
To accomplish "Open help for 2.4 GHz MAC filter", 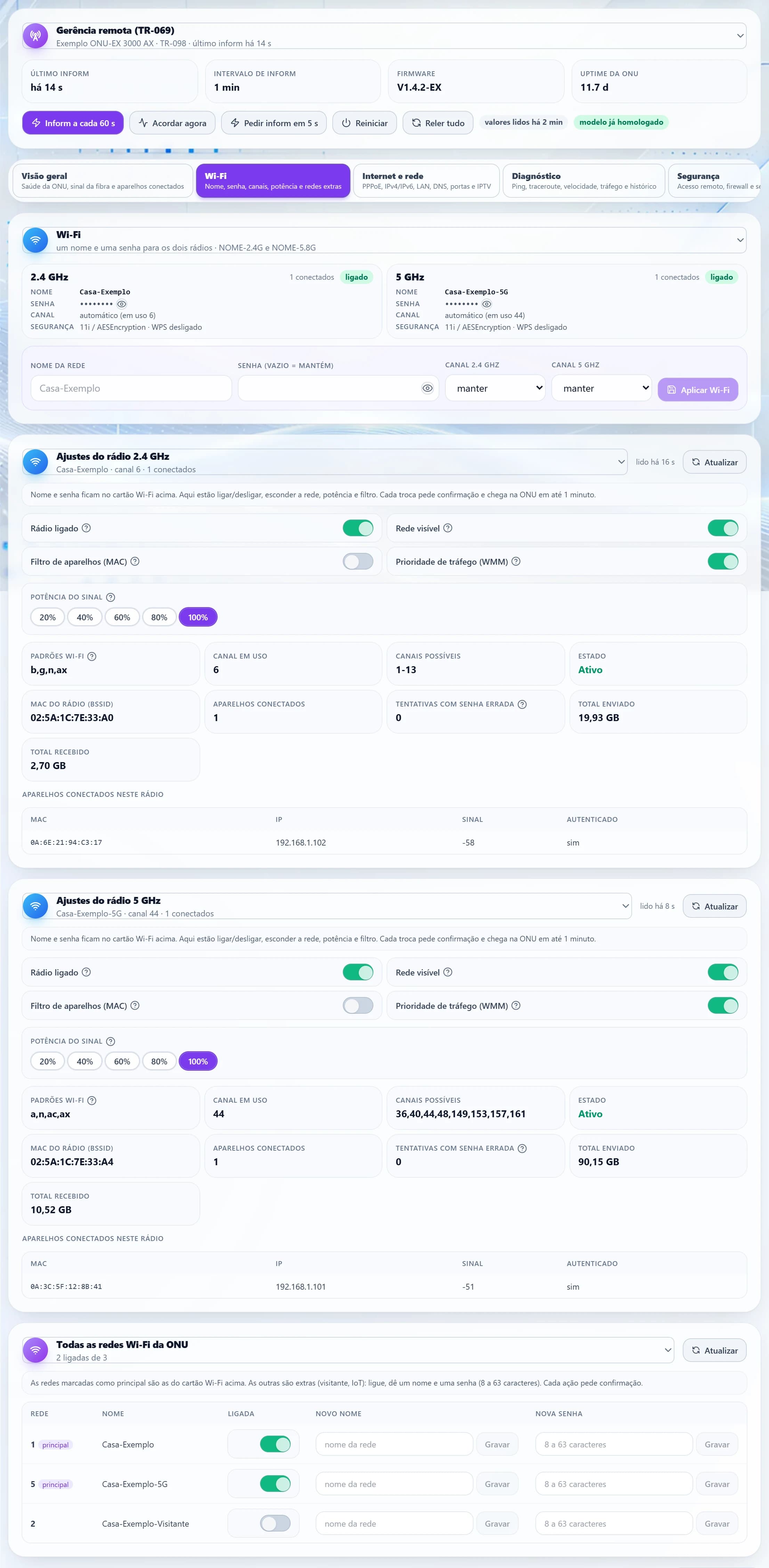I will coord(135,561).
